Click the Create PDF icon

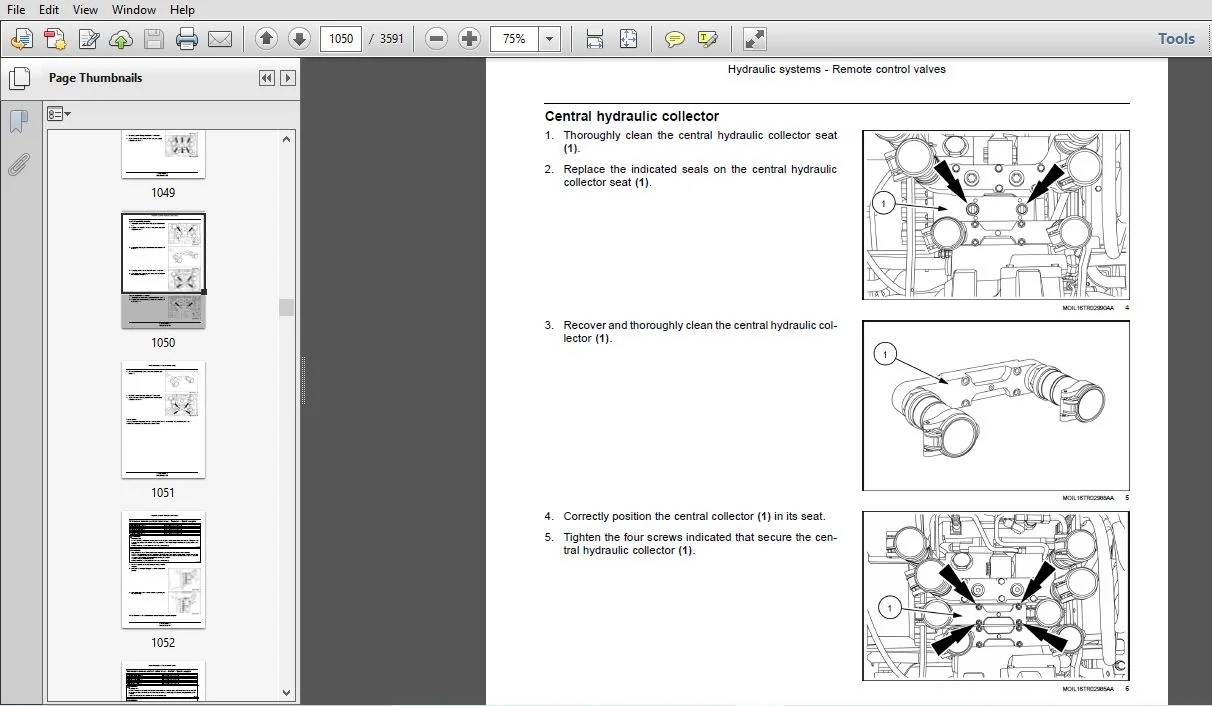coord(22,39)
